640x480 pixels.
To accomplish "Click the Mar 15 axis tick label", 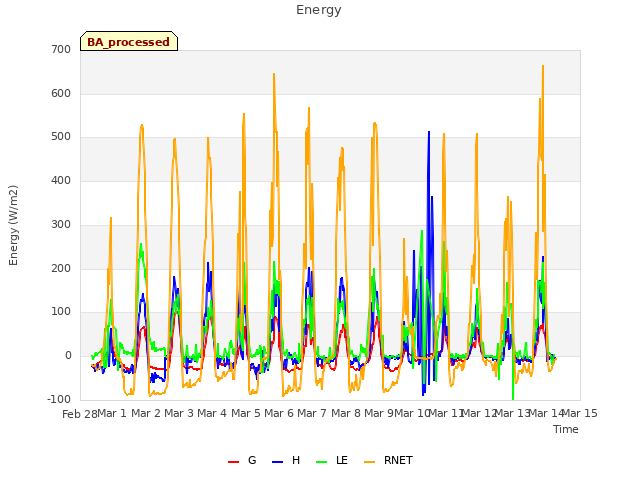I will (580, 413).
